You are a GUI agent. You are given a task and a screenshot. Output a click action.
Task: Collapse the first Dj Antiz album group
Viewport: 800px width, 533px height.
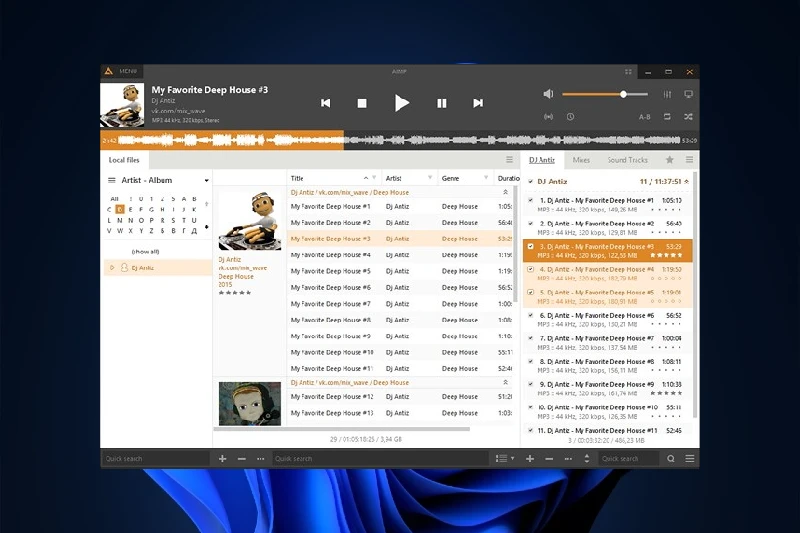click(x=505, y=192)
